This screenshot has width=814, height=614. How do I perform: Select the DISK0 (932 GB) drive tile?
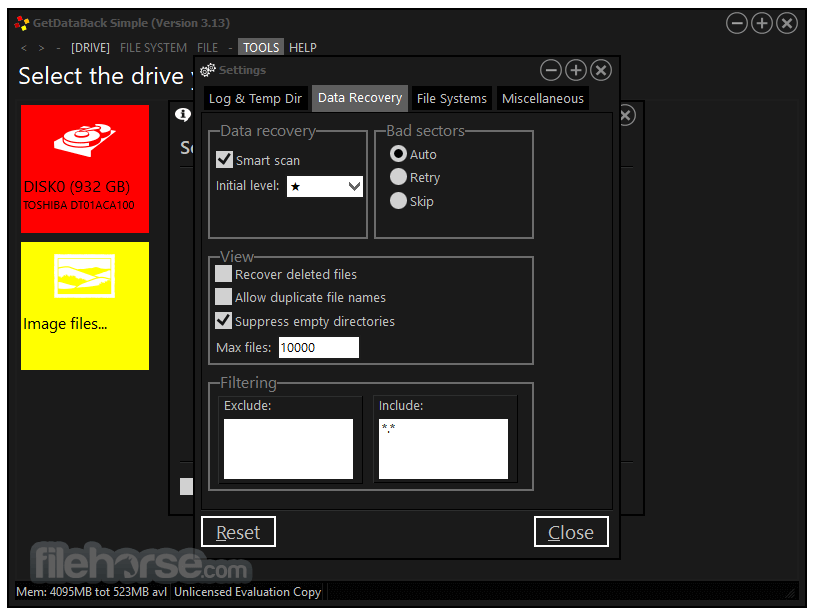pyautogui.click(x=85, y=169)
